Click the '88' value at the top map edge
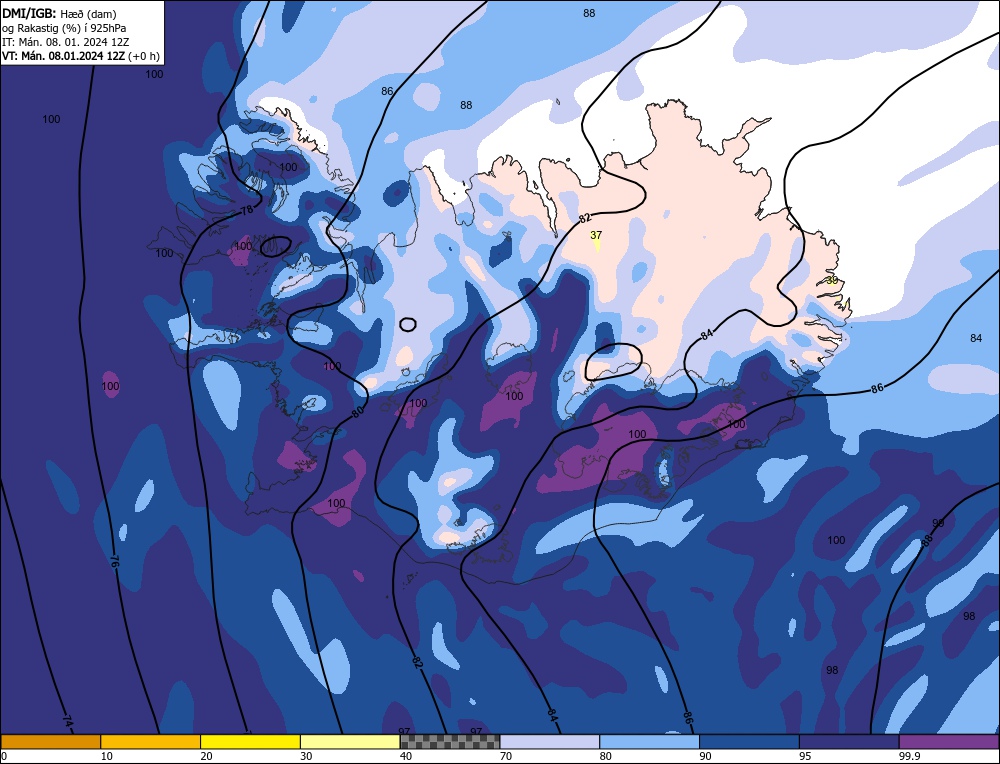Image resolution: width=1000 pixels, height=764 pixels. click(589, 13)
